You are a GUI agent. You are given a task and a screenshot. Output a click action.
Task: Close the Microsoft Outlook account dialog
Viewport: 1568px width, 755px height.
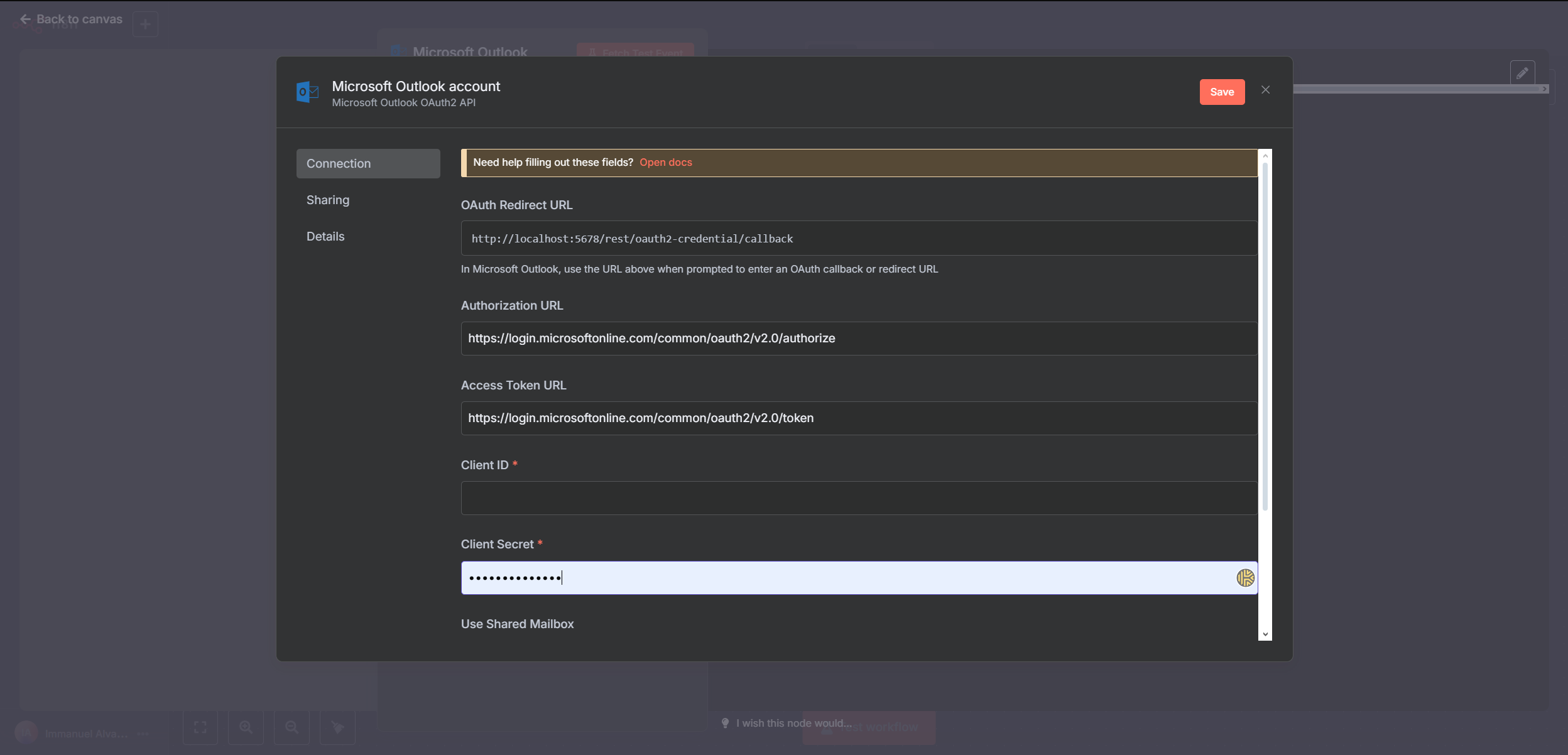1265,90
